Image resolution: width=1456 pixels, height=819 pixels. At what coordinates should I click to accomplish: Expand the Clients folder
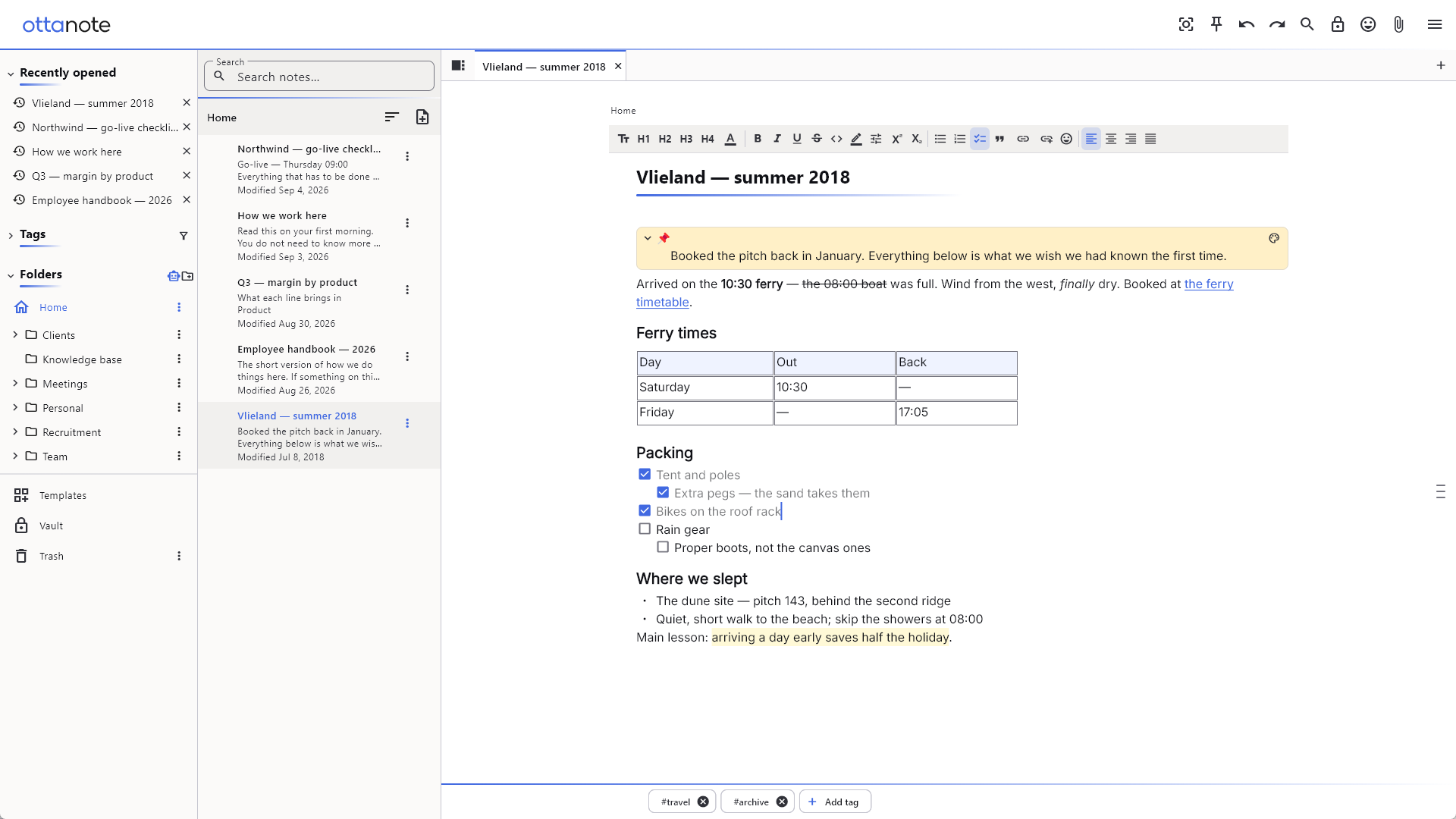tap(15, 334)
